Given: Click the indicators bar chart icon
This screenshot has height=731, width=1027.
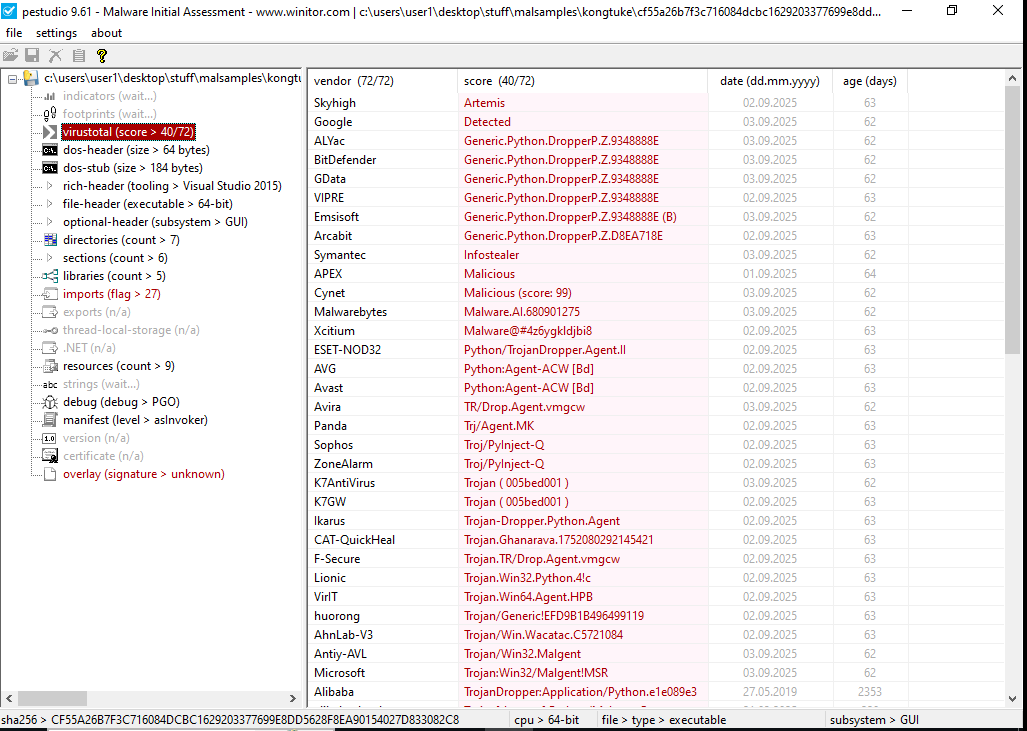Looking at the screenshot, I should pos(50,96).
